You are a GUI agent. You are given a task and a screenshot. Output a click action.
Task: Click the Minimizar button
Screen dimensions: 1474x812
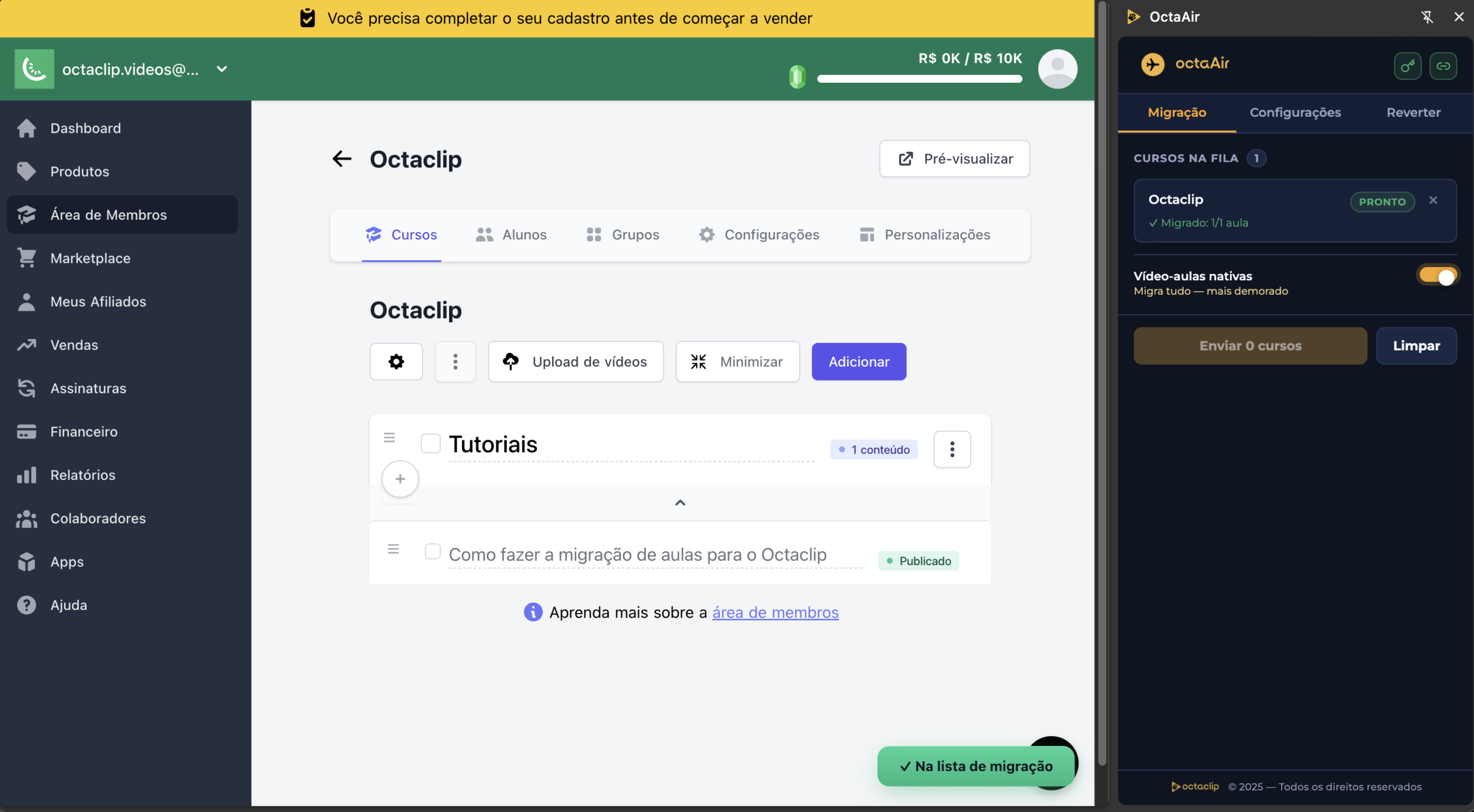(x=738, y=361)
